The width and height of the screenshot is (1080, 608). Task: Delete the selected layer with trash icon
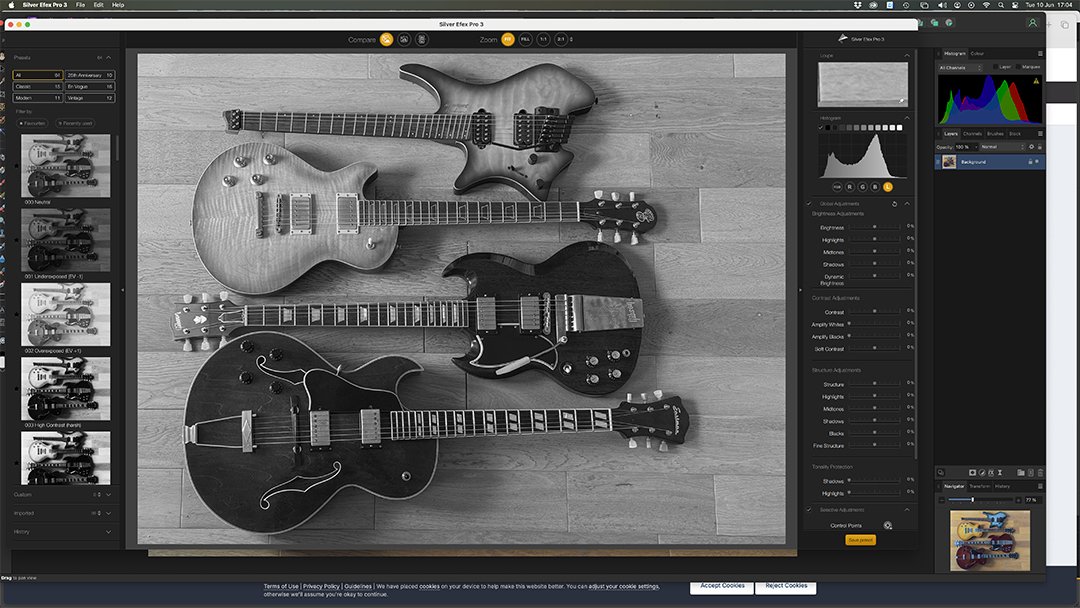pos(1040,472)
